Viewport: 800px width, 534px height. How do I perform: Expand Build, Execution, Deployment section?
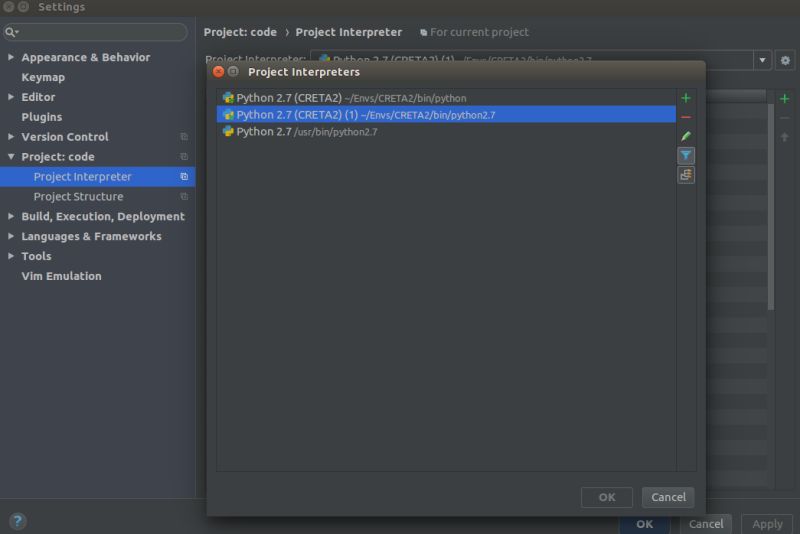click(x=11, y=216)
